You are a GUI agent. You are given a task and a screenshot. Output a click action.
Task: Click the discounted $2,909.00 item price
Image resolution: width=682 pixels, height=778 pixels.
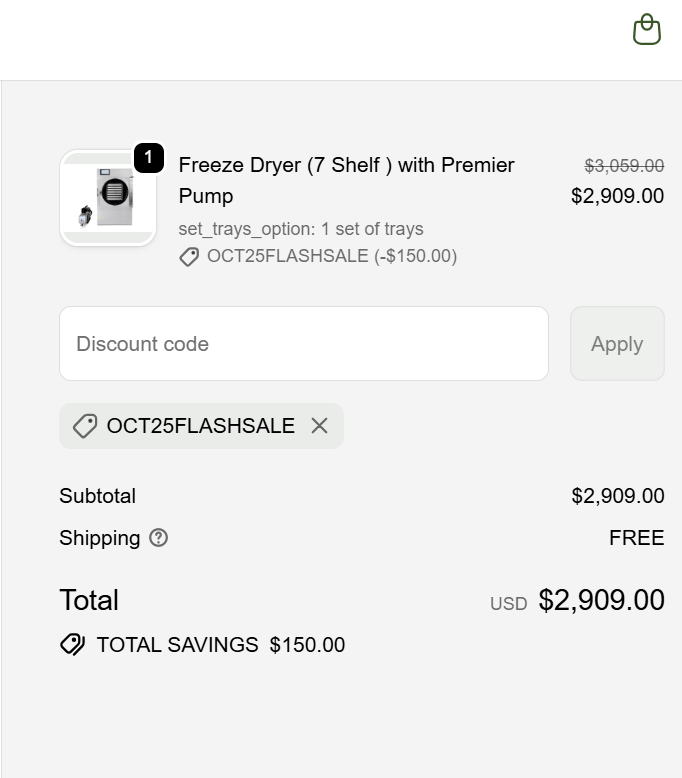coord(617,196)
